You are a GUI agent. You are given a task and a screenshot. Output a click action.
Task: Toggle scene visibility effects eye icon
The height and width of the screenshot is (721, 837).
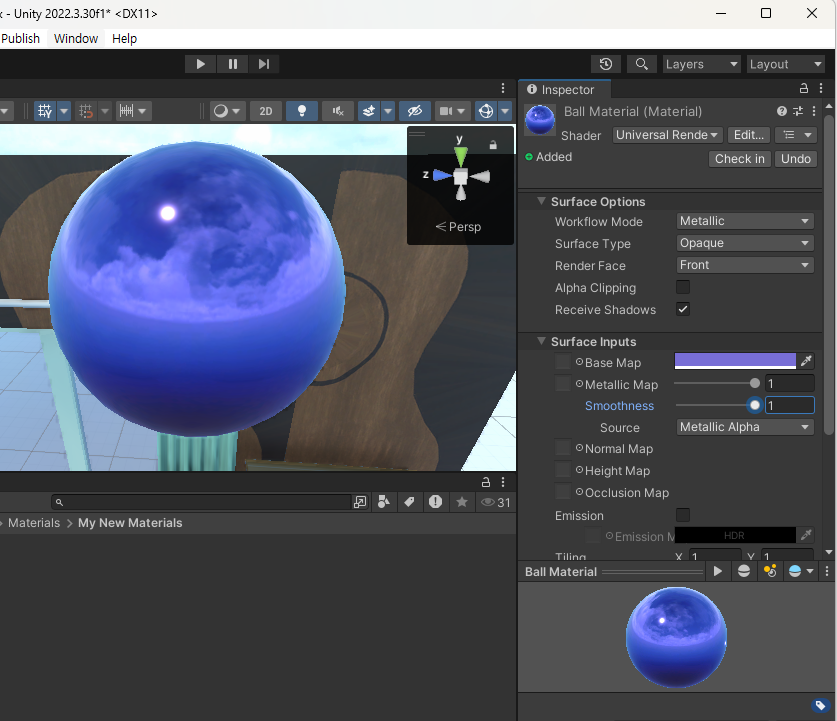(414, 111)
